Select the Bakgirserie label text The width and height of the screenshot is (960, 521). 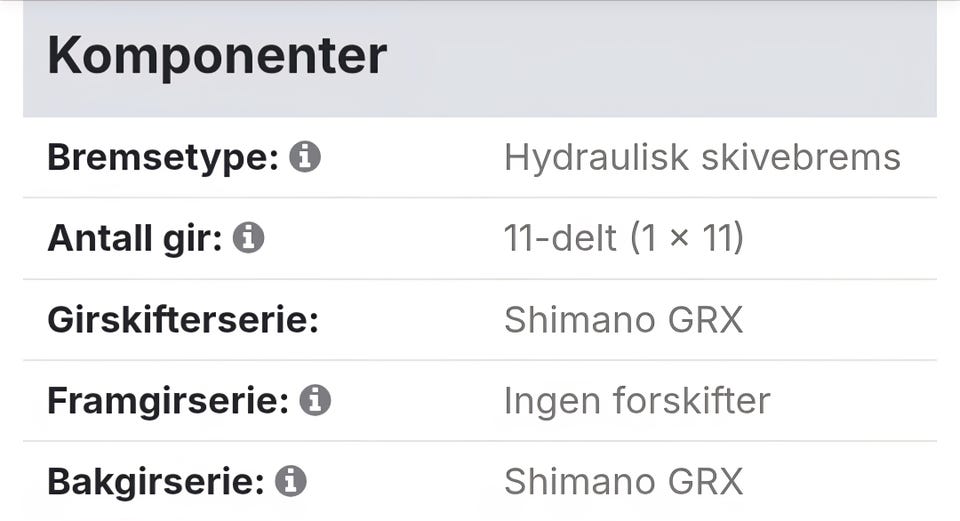155,481
